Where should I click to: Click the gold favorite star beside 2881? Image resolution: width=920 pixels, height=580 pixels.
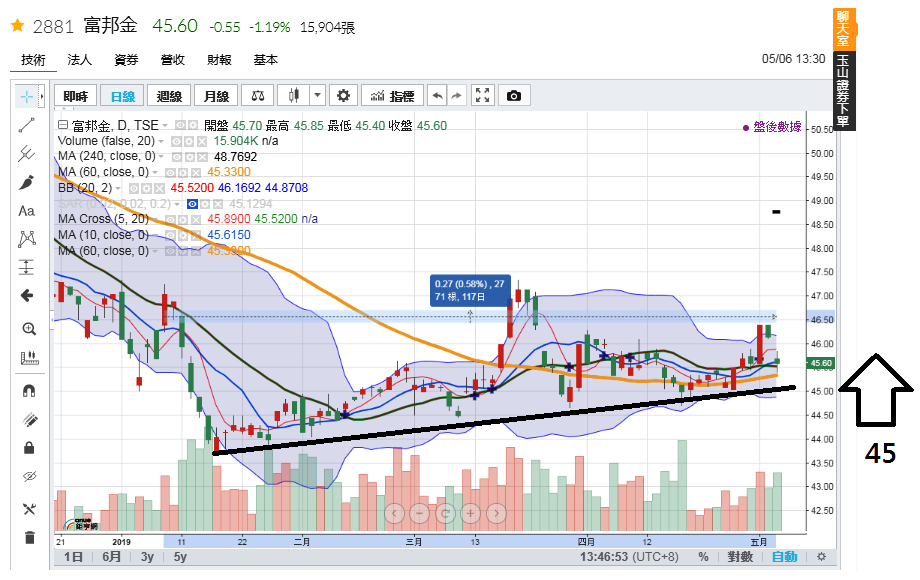pos(18,26)
